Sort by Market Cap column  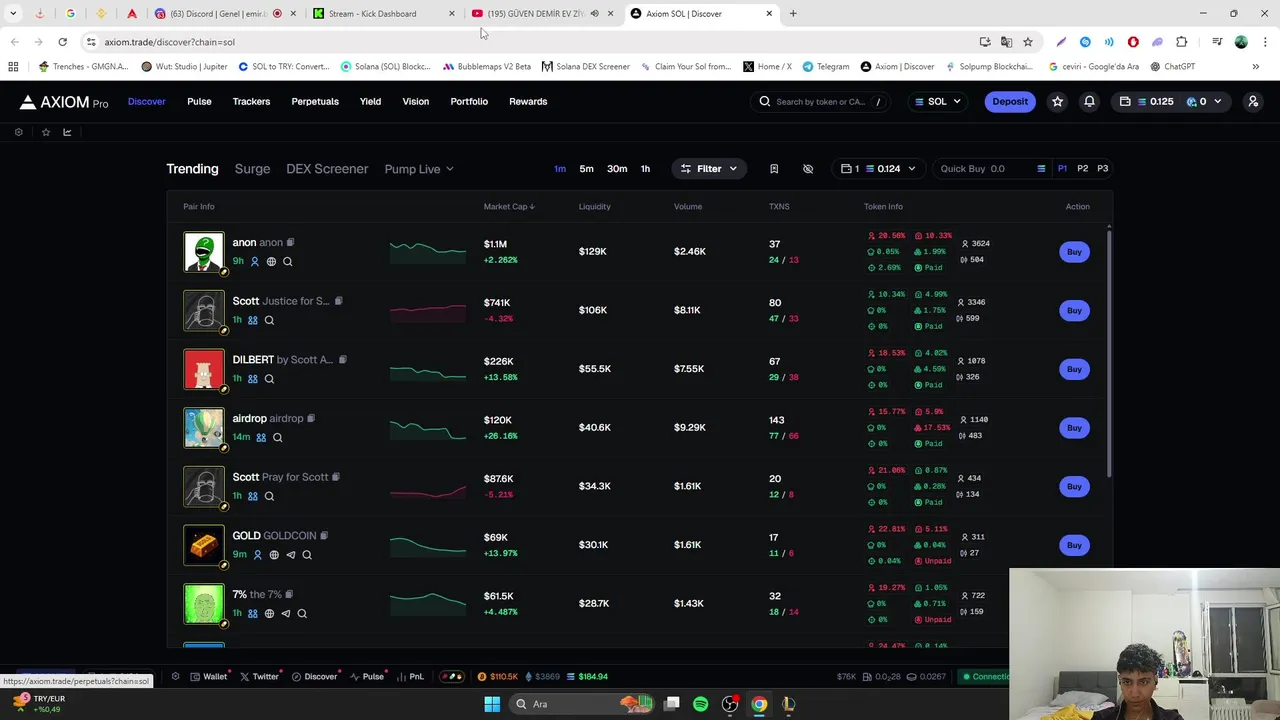(x=509, y=207)
